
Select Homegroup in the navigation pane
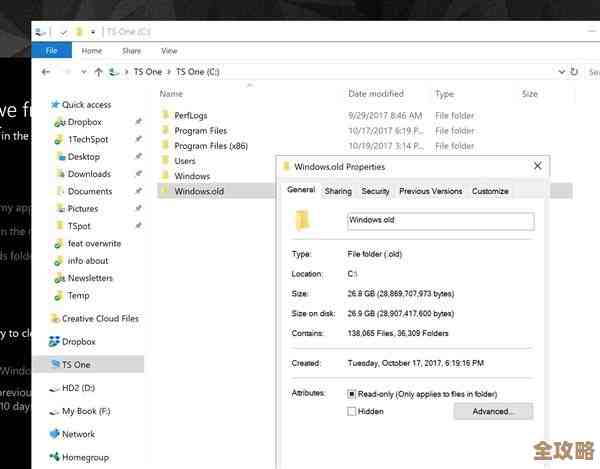[84, 459]
